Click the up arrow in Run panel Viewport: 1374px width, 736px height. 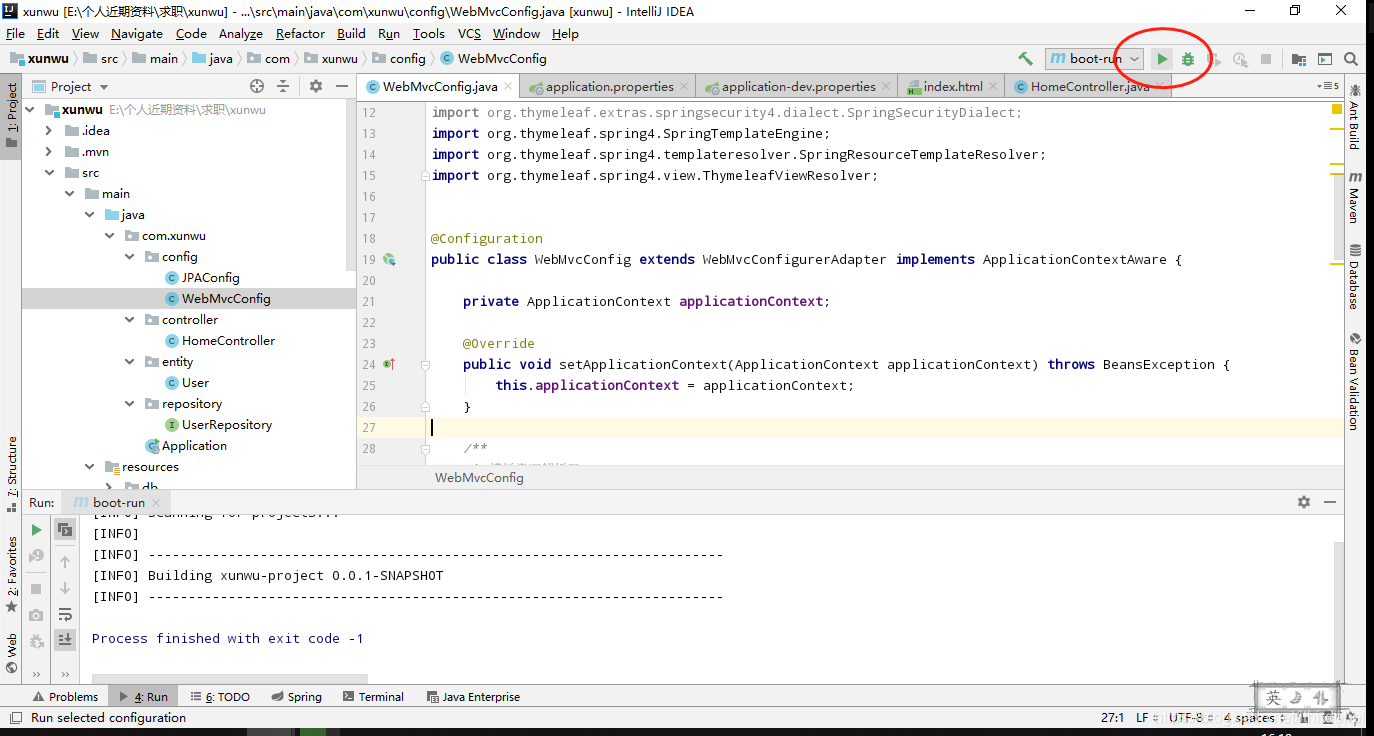pyautogui.click(x=65, y=562)
